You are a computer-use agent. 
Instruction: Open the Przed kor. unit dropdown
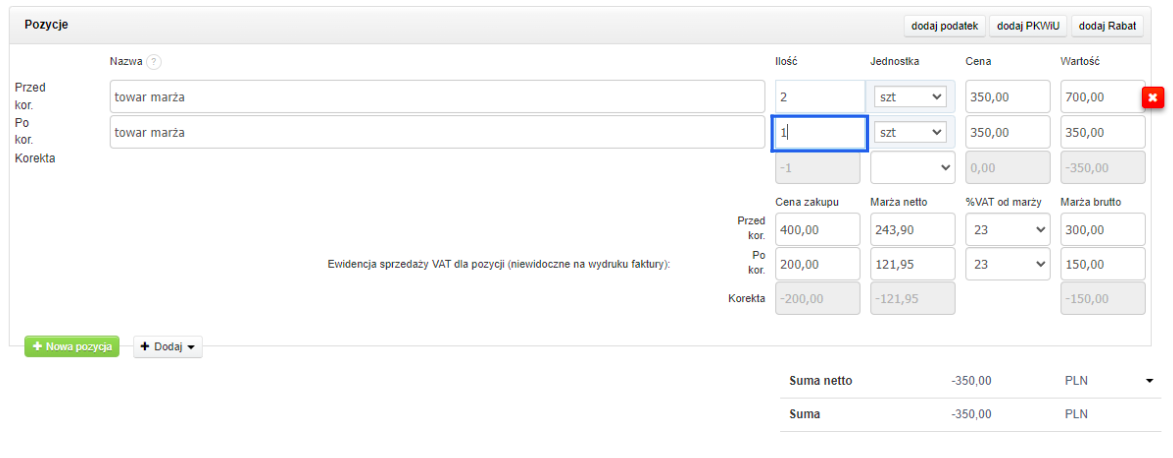[911, 97]
